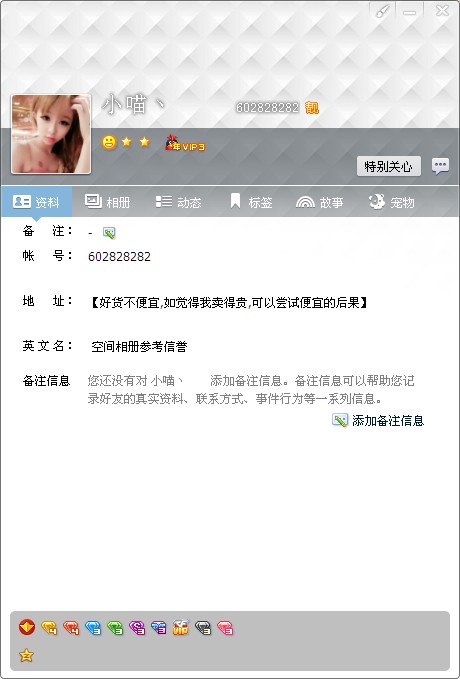Click the 添加备注信息 link
Screen dimensions: 460x679
(378, 420)
